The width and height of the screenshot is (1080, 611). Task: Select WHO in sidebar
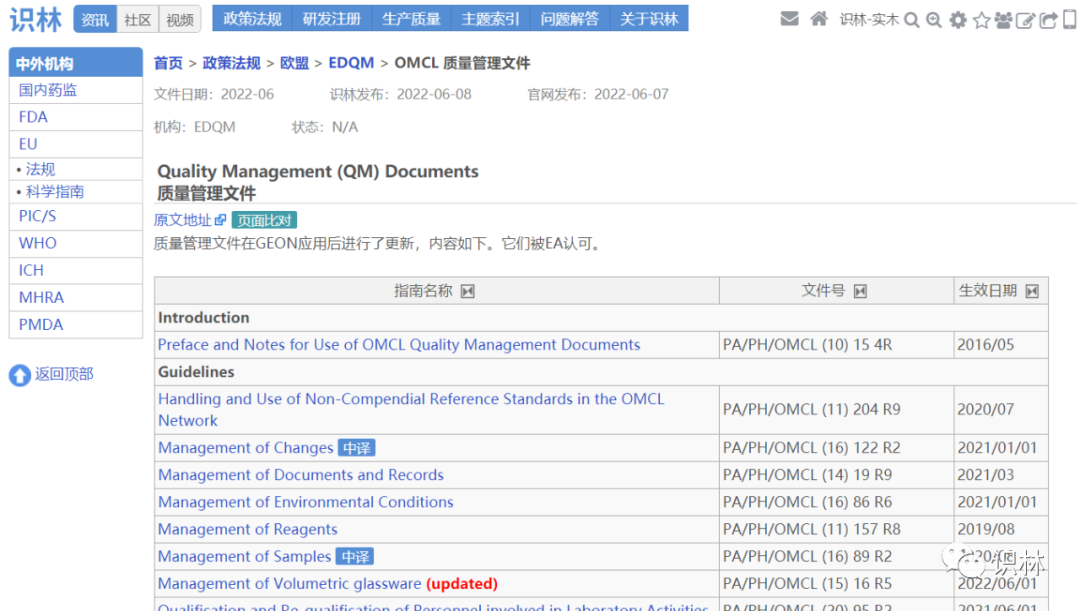pyautogui.click(x=76, y=243)
